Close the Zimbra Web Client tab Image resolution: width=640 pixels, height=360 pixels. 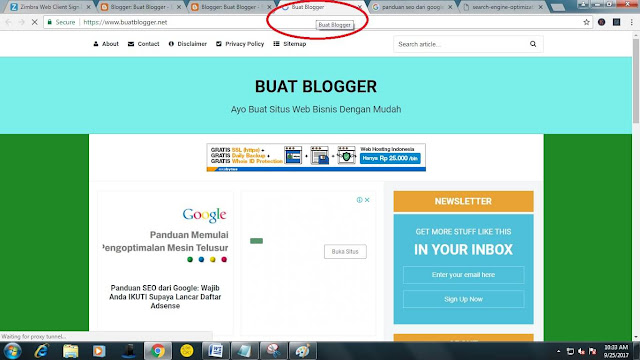tap(88, 7)
